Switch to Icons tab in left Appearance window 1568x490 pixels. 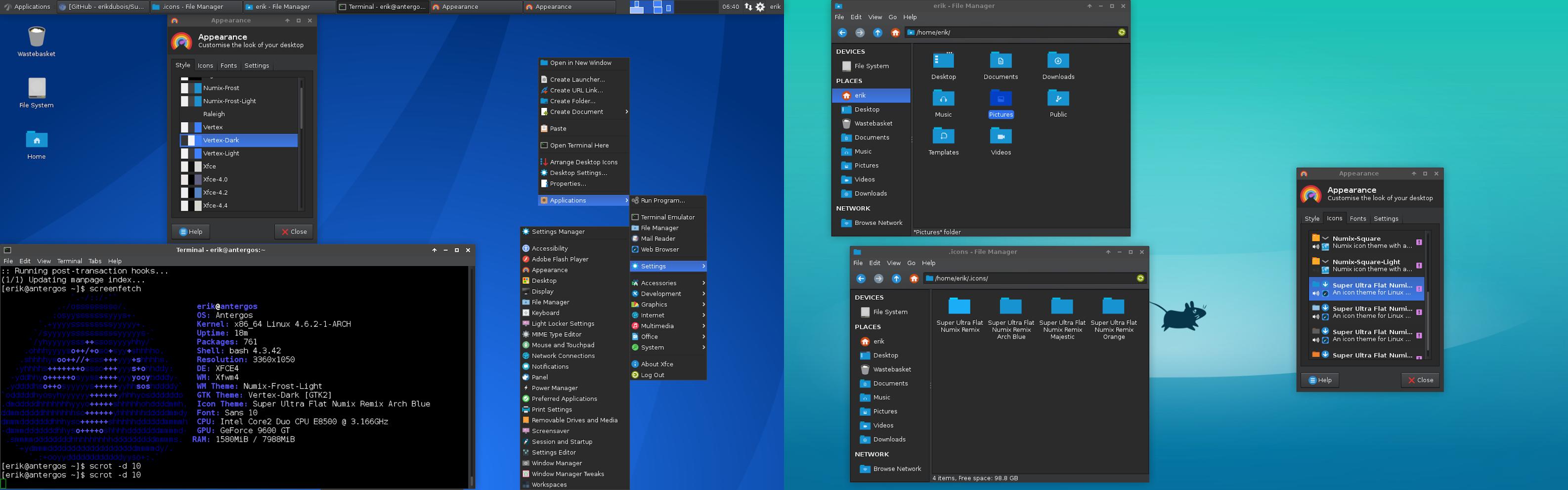coord(205,66)
